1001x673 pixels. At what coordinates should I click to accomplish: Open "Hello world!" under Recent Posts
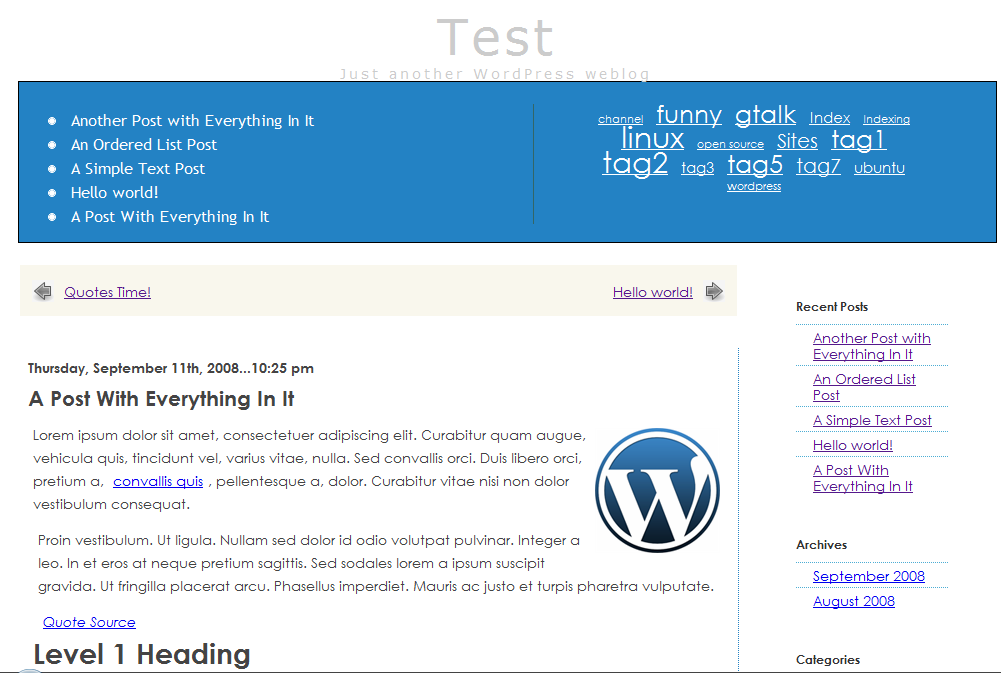pyautogui.click(x=852, y=445)
